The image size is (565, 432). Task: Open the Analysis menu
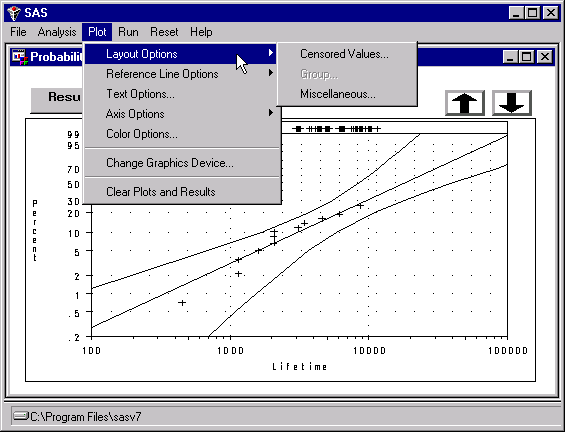[57, 32]
